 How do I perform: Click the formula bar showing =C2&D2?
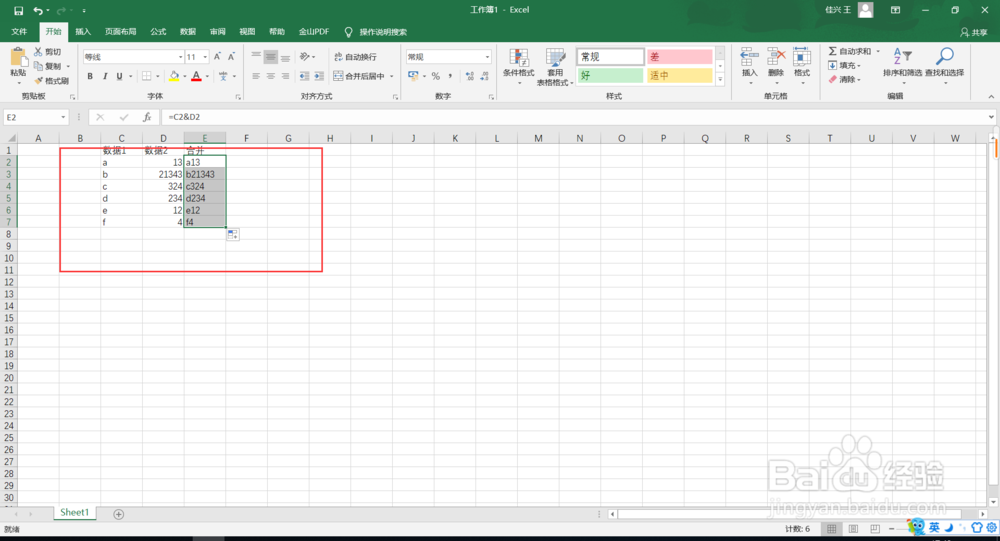click(x=574, y=117)
